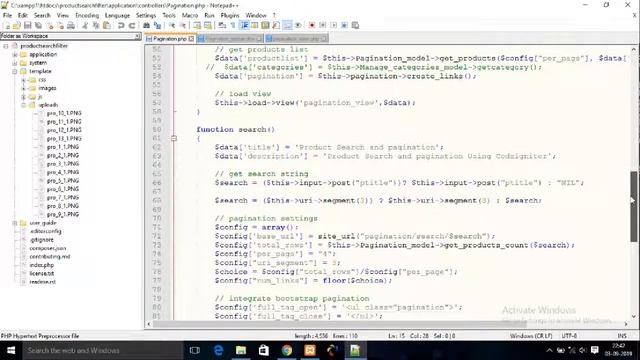Open the File menu
The height and width of the screenshot is (360, 640).
(7, 15)
